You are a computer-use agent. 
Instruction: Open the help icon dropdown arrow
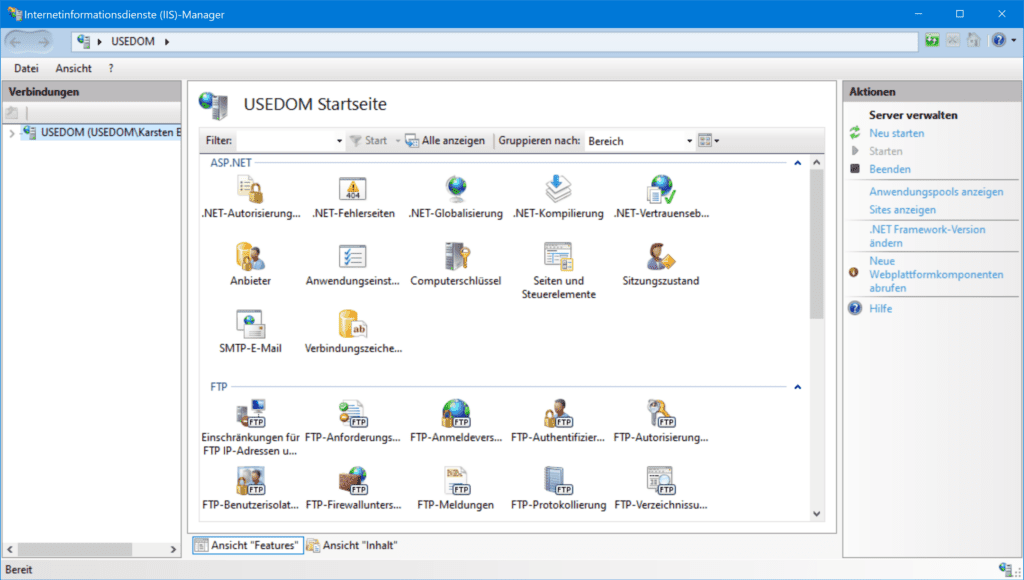[1014, 40]
